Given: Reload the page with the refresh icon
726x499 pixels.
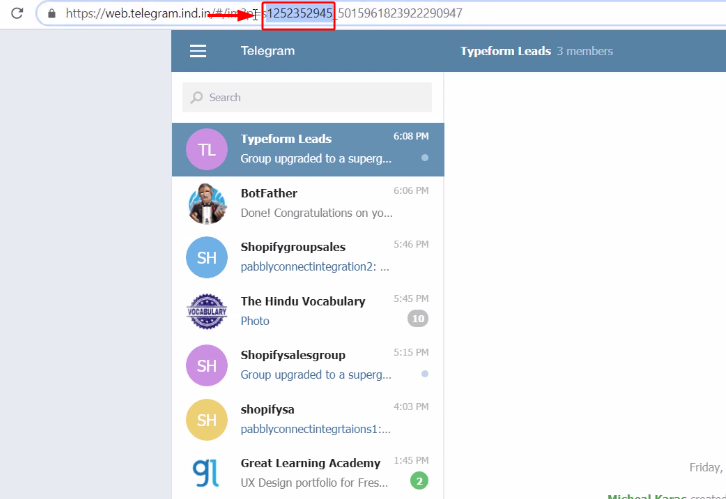Looking at the screenshot, I should pyautogui.click(x=17, y=13).
